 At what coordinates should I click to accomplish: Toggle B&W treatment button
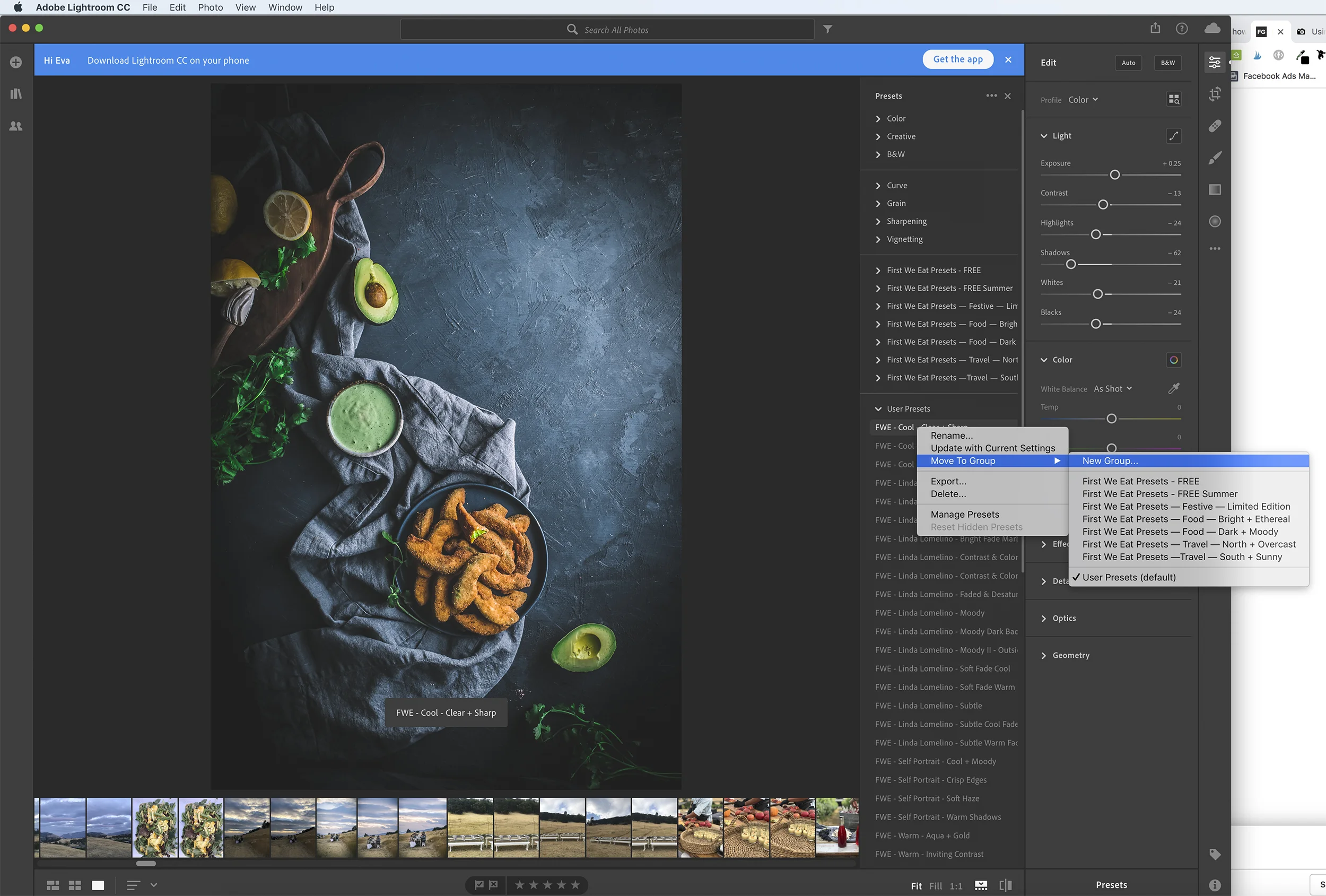1167,63
